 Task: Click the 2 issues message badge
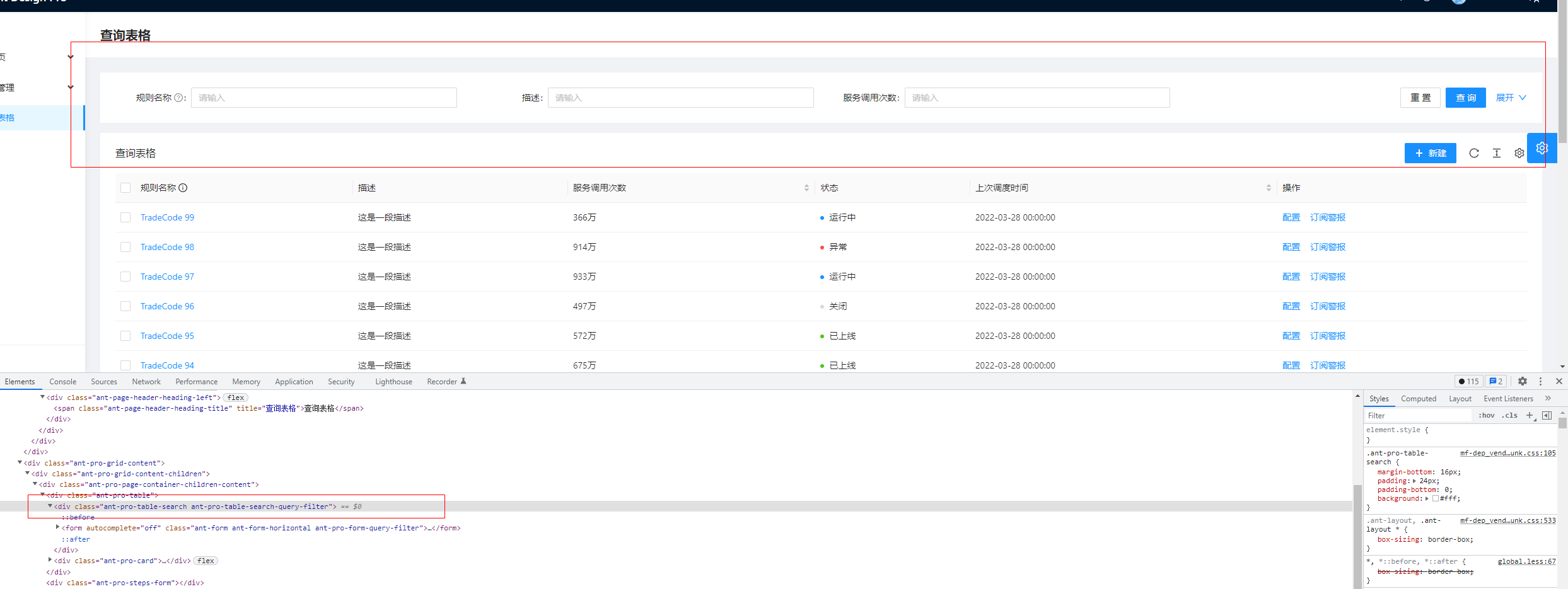(x=1496, y=381)
